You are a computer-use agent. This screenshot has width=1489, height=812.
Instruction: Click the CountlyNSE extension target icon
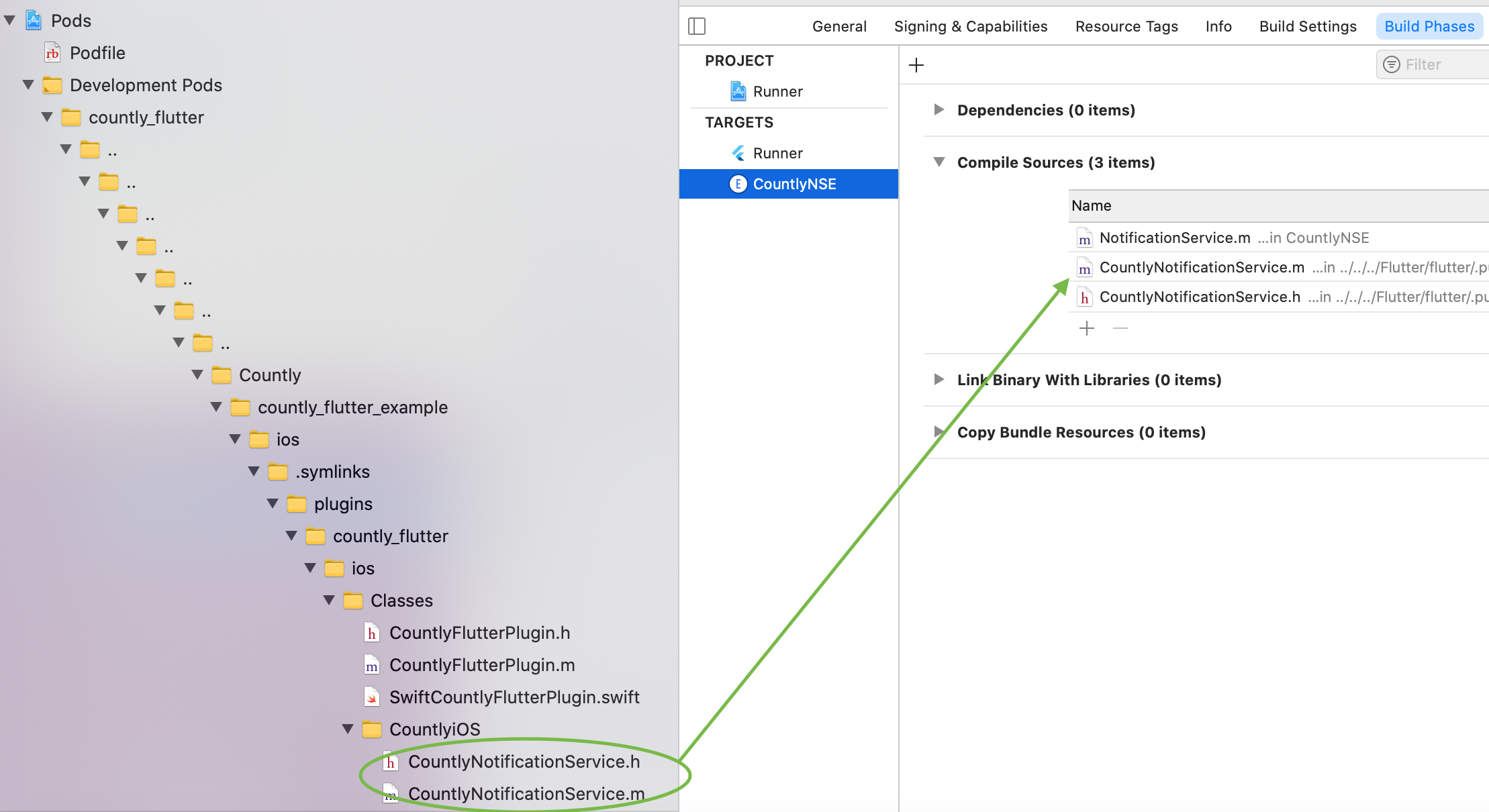tap(738, 184)
